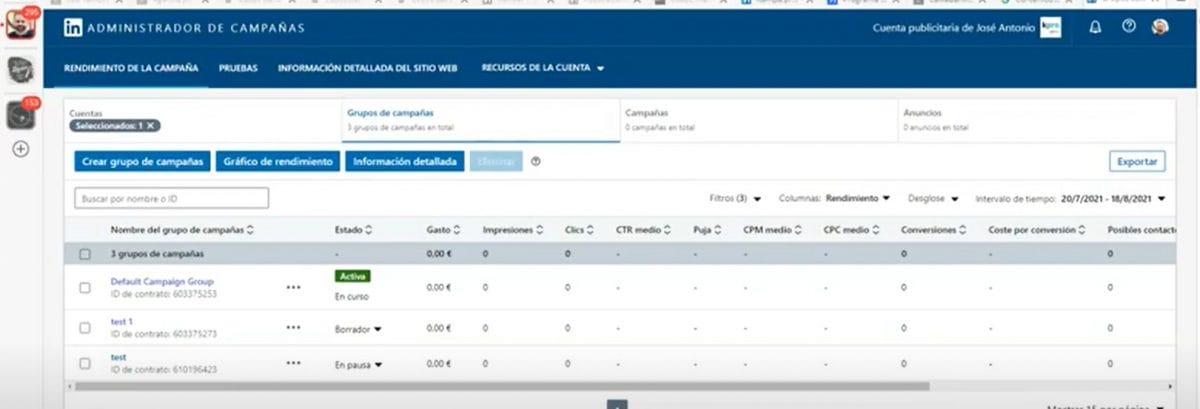1200x409 pixels.
Task: Open the Pruebas section
Action: tap(238, 68)
